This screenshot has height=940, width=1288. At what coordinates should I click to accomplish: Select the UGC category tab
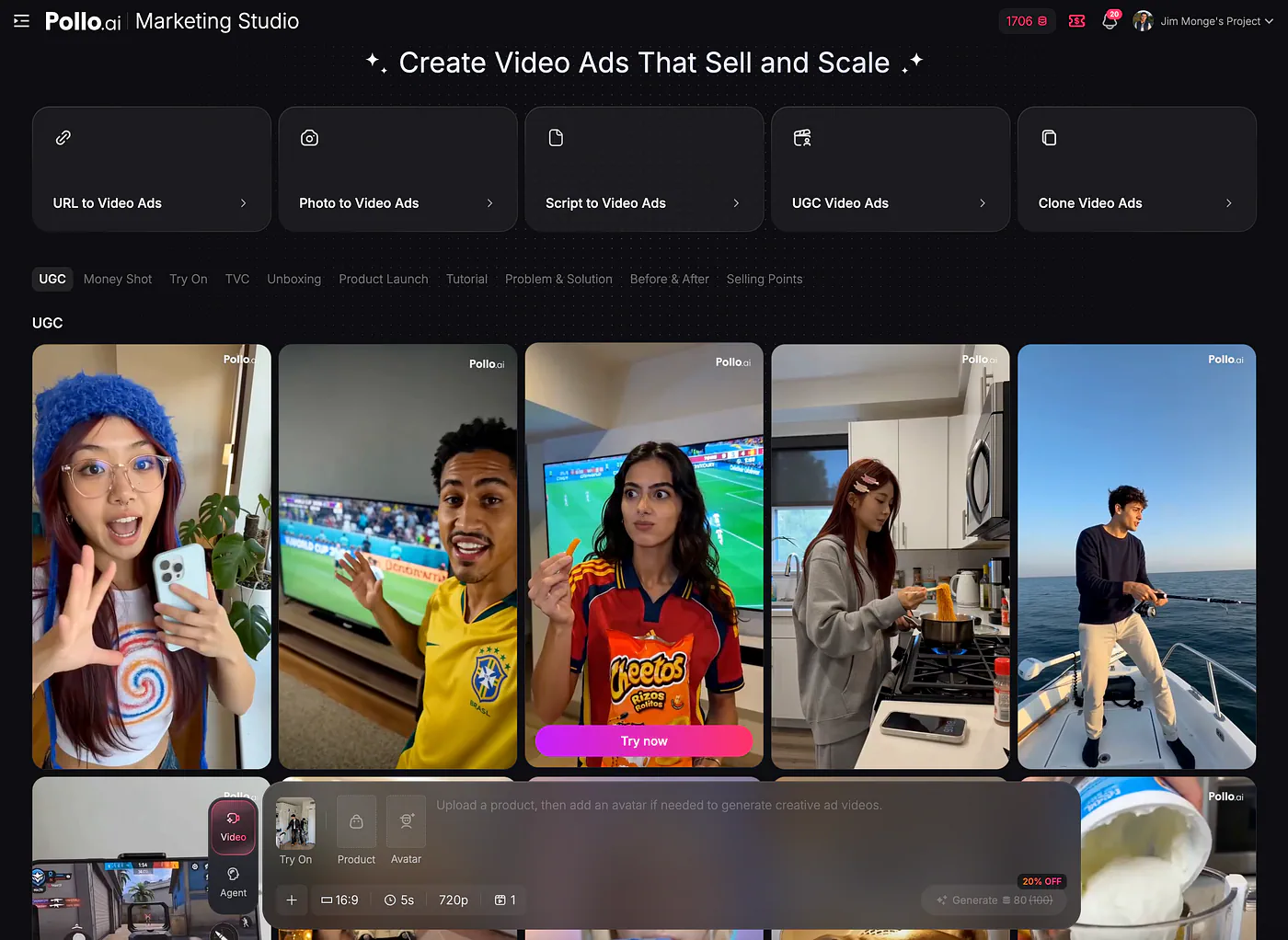tap(52, 279)
